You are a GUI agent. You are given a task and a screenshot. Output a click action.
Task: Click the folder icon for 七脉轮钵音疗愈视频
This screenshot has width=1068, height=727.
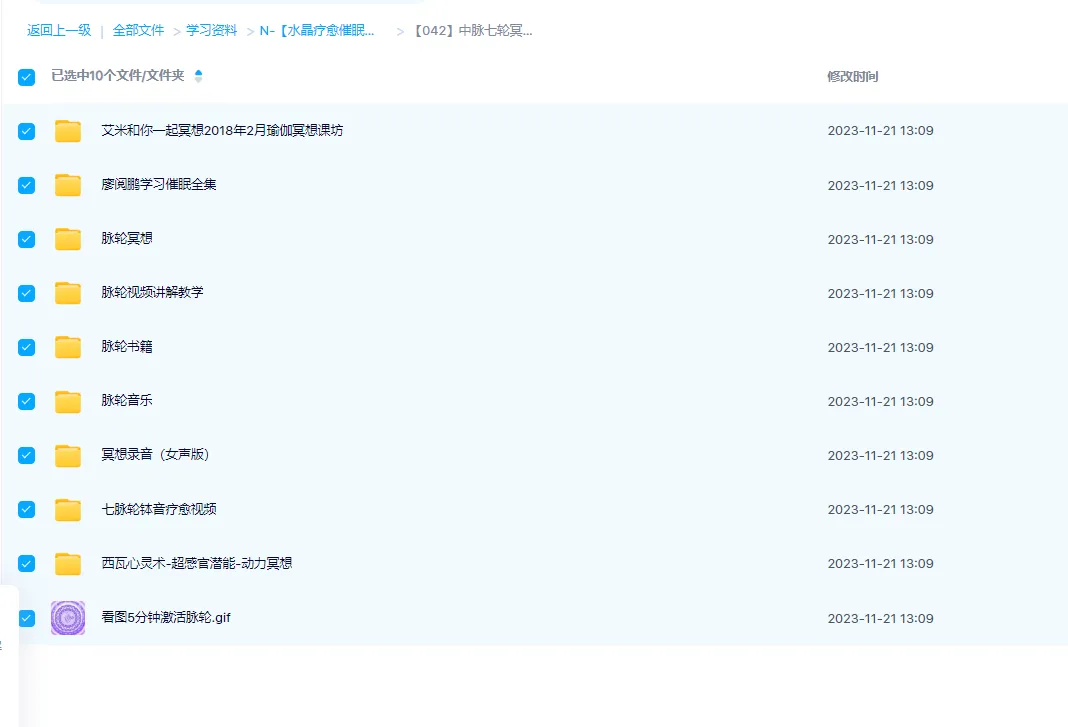[68, 509]
